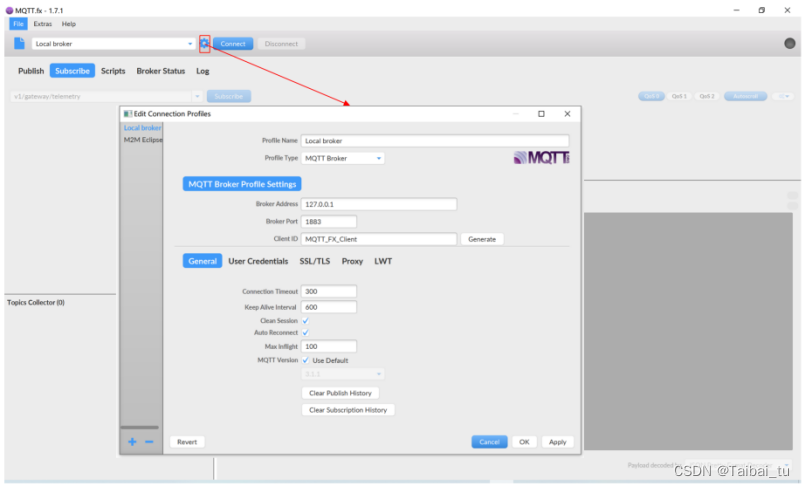805x487 pixels.
Task: Open LWT tab
Action: (383, 261)
